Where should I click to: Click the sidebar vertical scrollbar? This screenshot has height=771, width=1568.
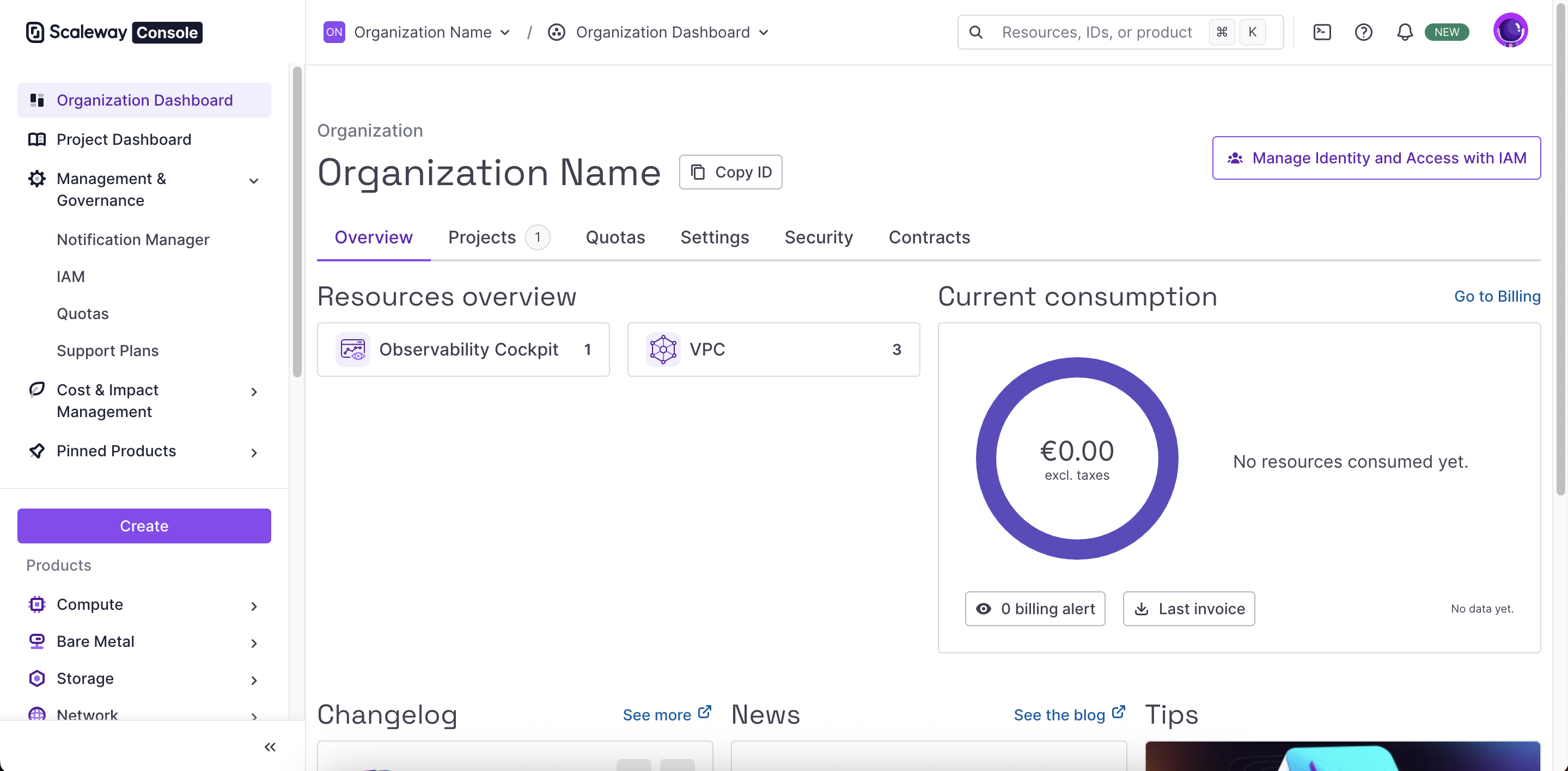[x=297, y=222]
